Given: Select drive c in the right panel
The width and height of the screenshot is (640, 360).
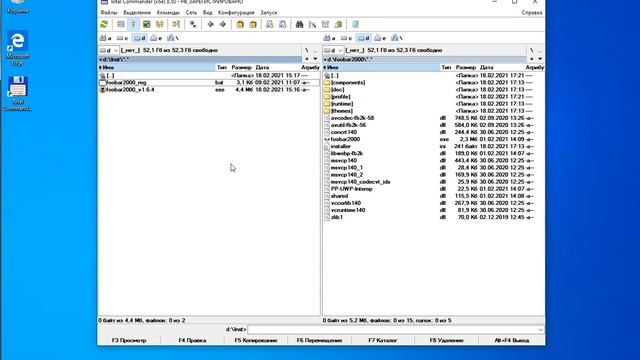Looking at the screenshot, I should tap(347, 38).
